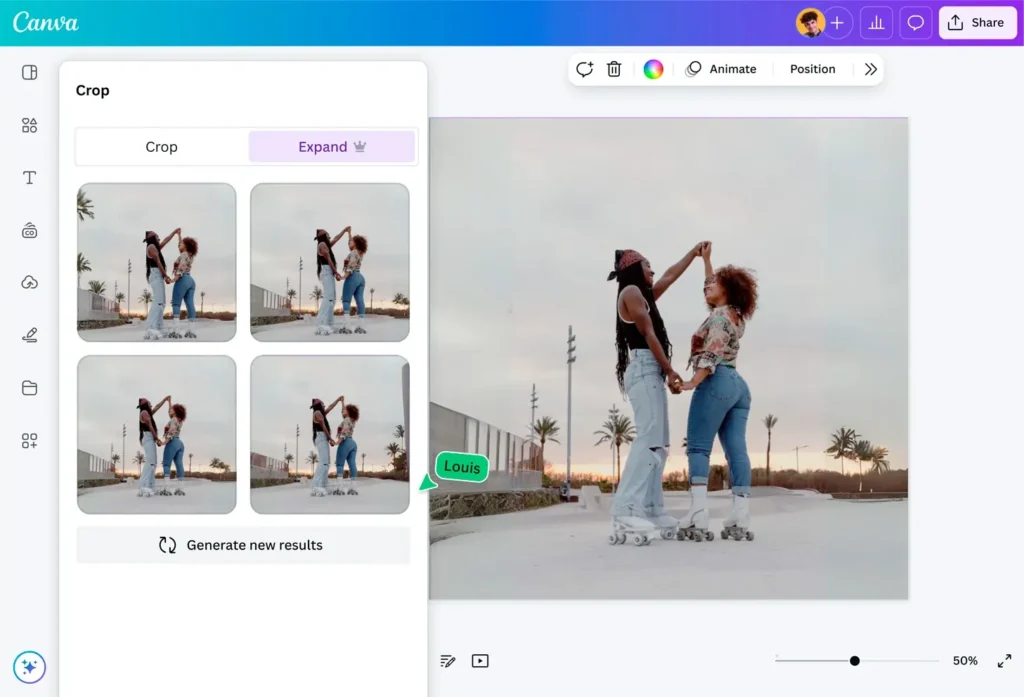This screenshot has height=697, width=1024.
Task: Open the Draw tool
Action: (29, 334)
